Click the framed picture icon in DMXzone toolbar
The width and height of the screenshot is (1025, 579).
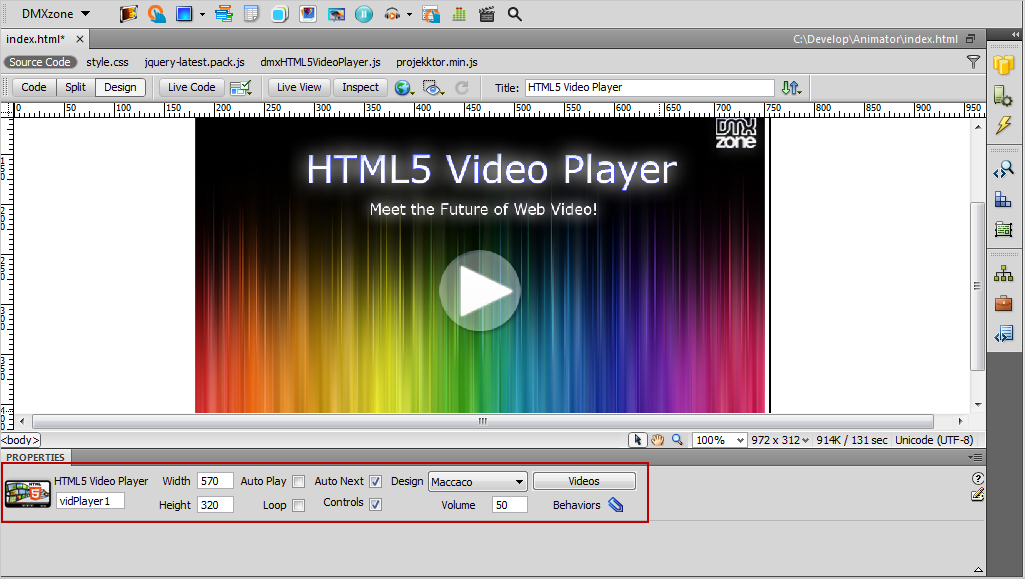[x=308, y=14]
